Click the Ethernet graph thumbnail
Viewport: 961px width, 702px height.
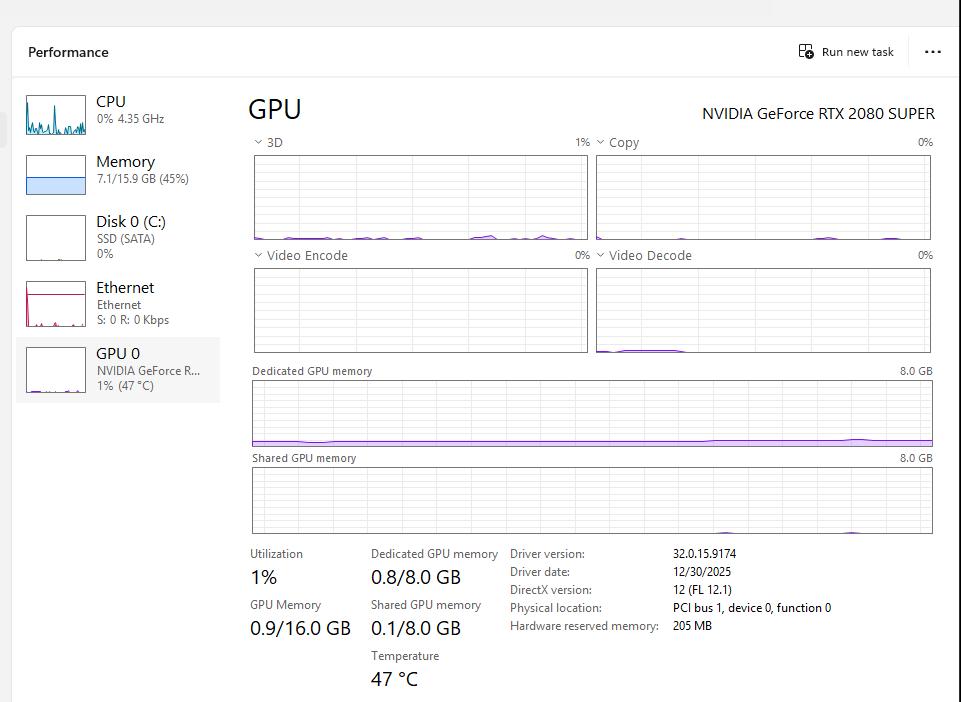[x=56, y=304]
